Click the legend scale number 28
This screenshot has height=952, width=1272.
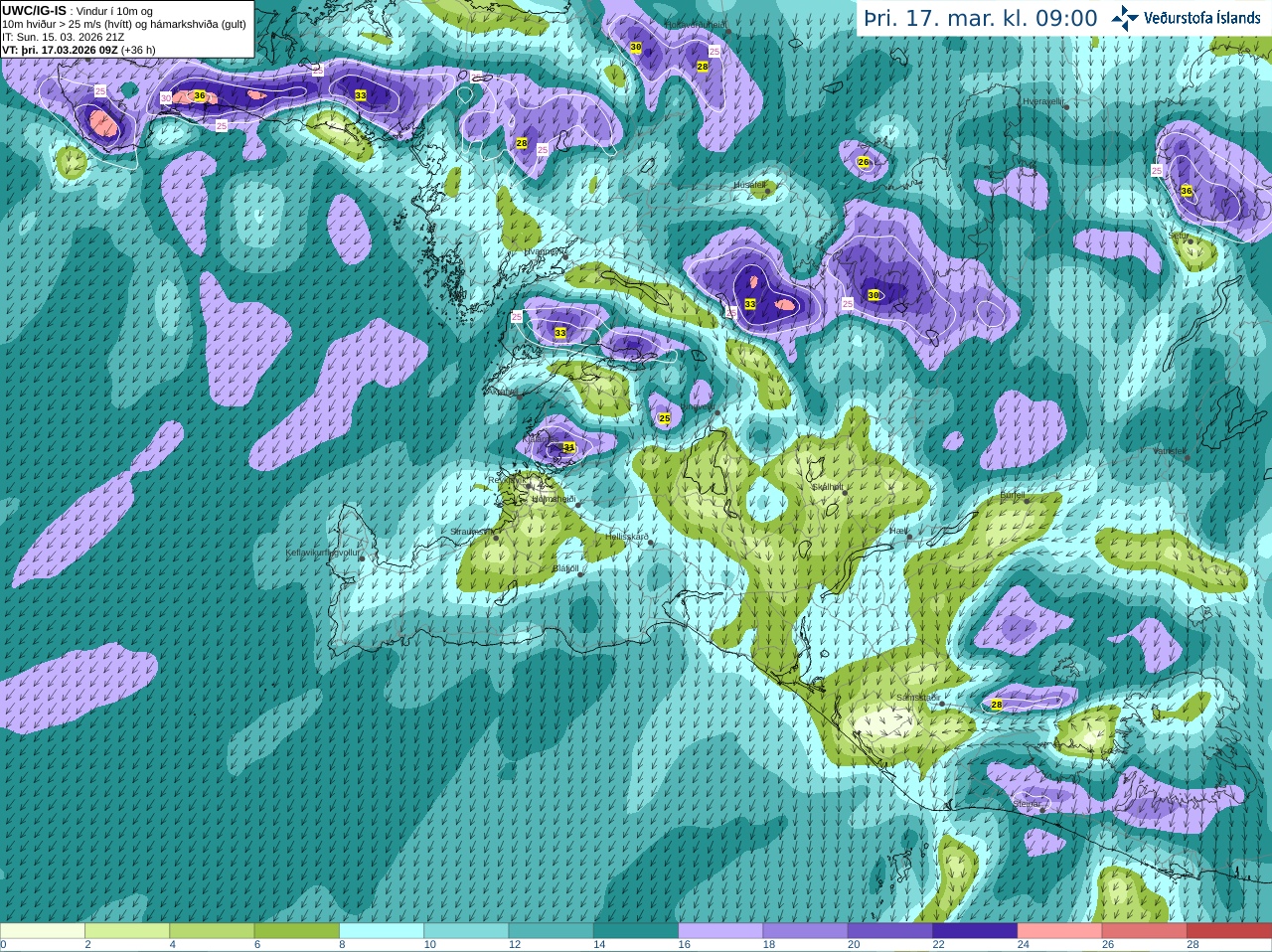[1192, 944]
